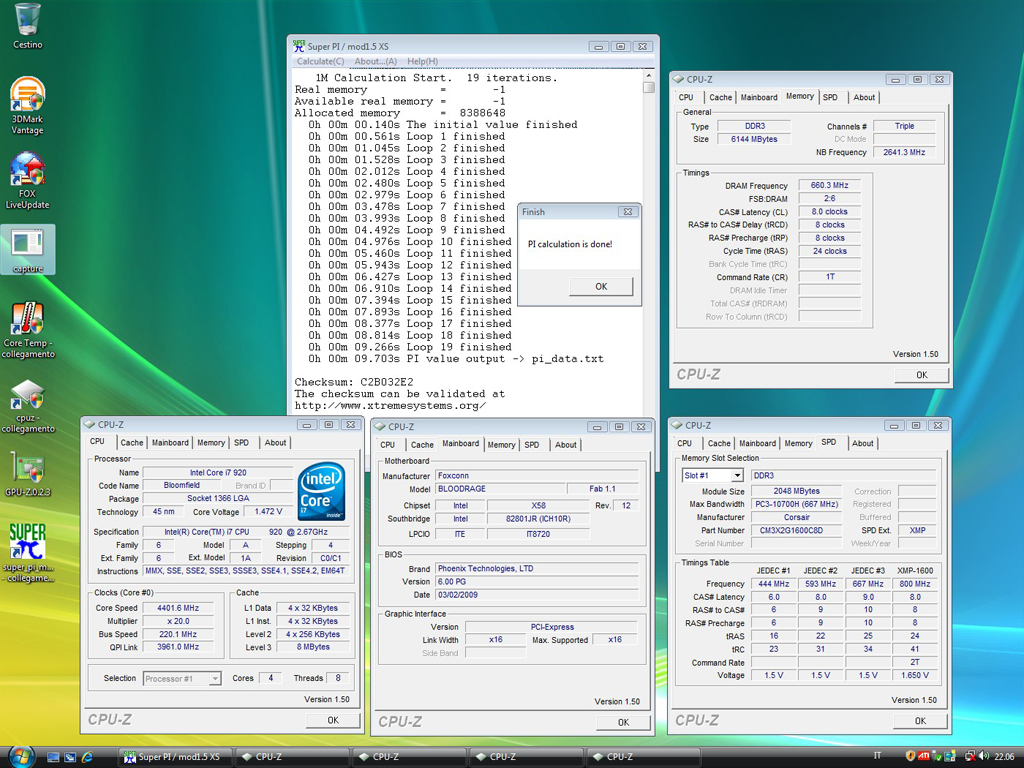Open the Cestino recycle bin icon
Screen dimensions: 1024x768
tap(27, 26)
